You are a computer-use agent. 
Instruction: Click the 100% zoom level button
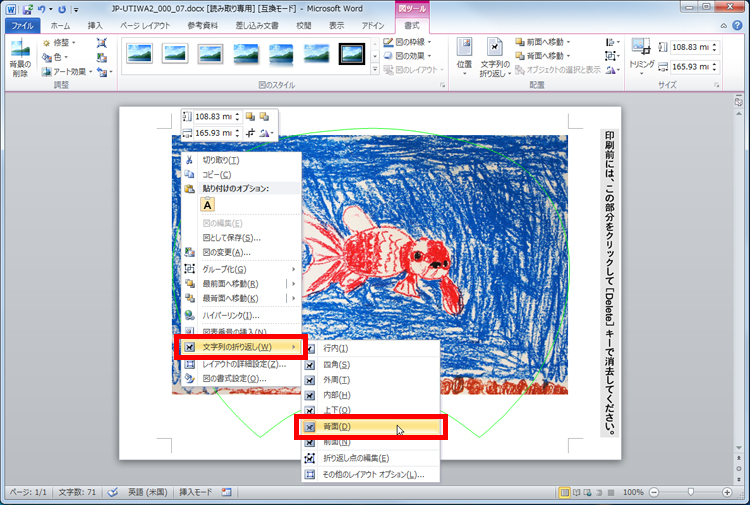point(633,492)
